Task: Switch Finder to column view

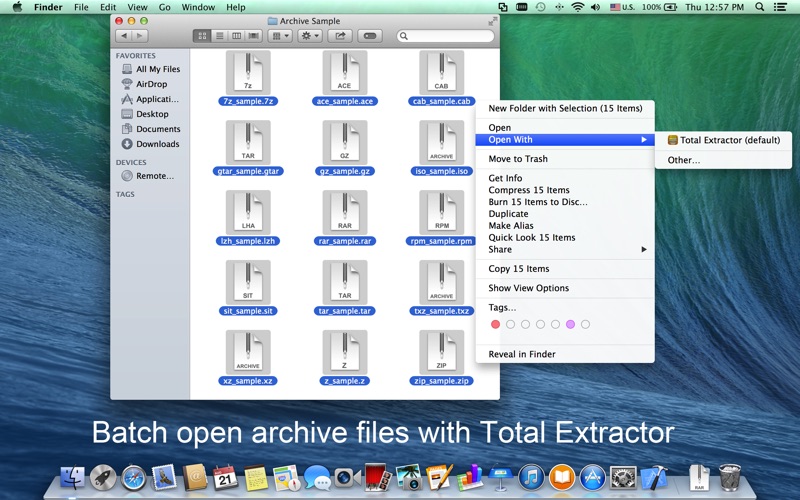Action: tap(236, 36)
